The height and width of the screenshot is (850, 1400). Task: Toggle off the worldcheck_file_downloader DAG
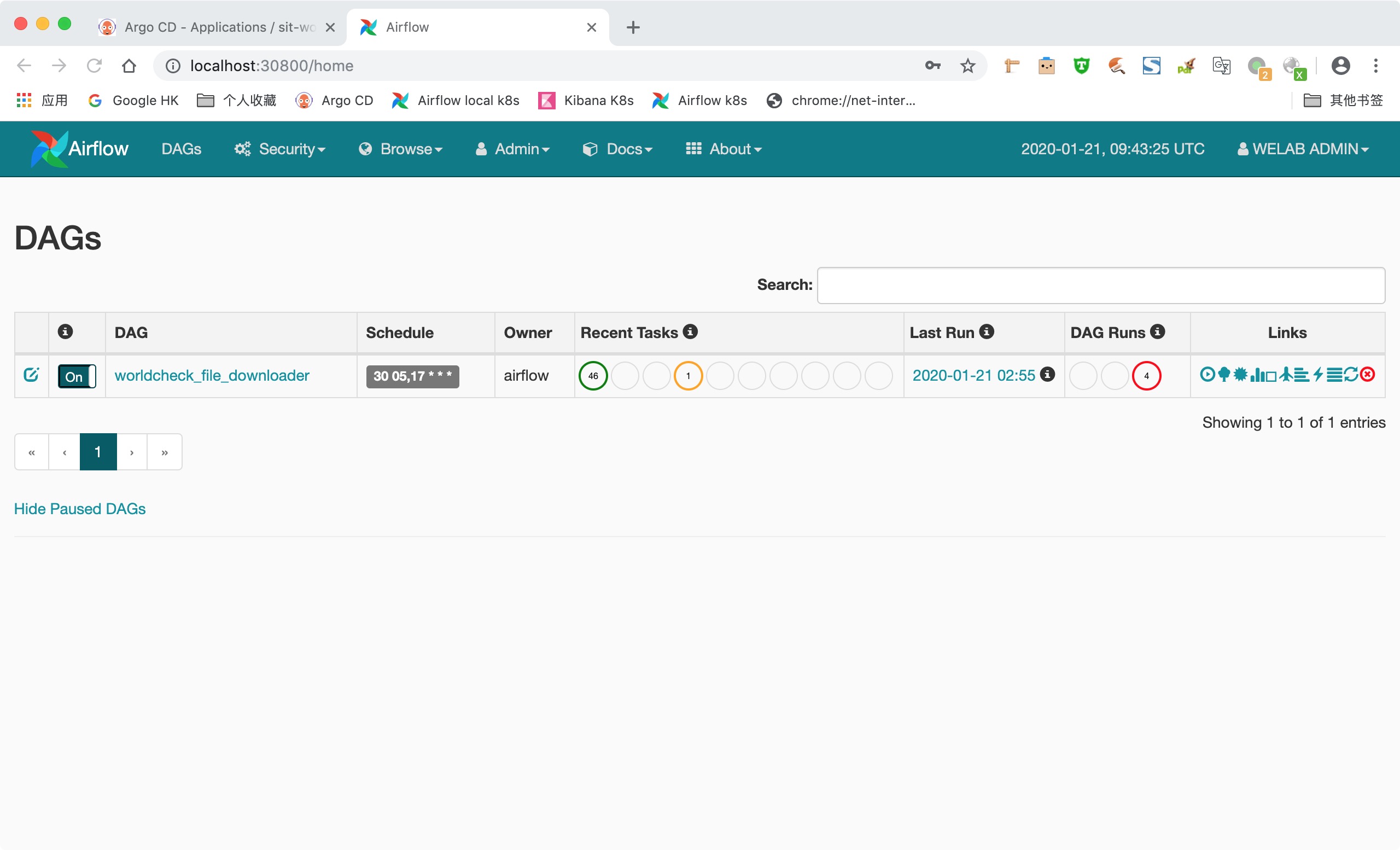coord(77,376)
